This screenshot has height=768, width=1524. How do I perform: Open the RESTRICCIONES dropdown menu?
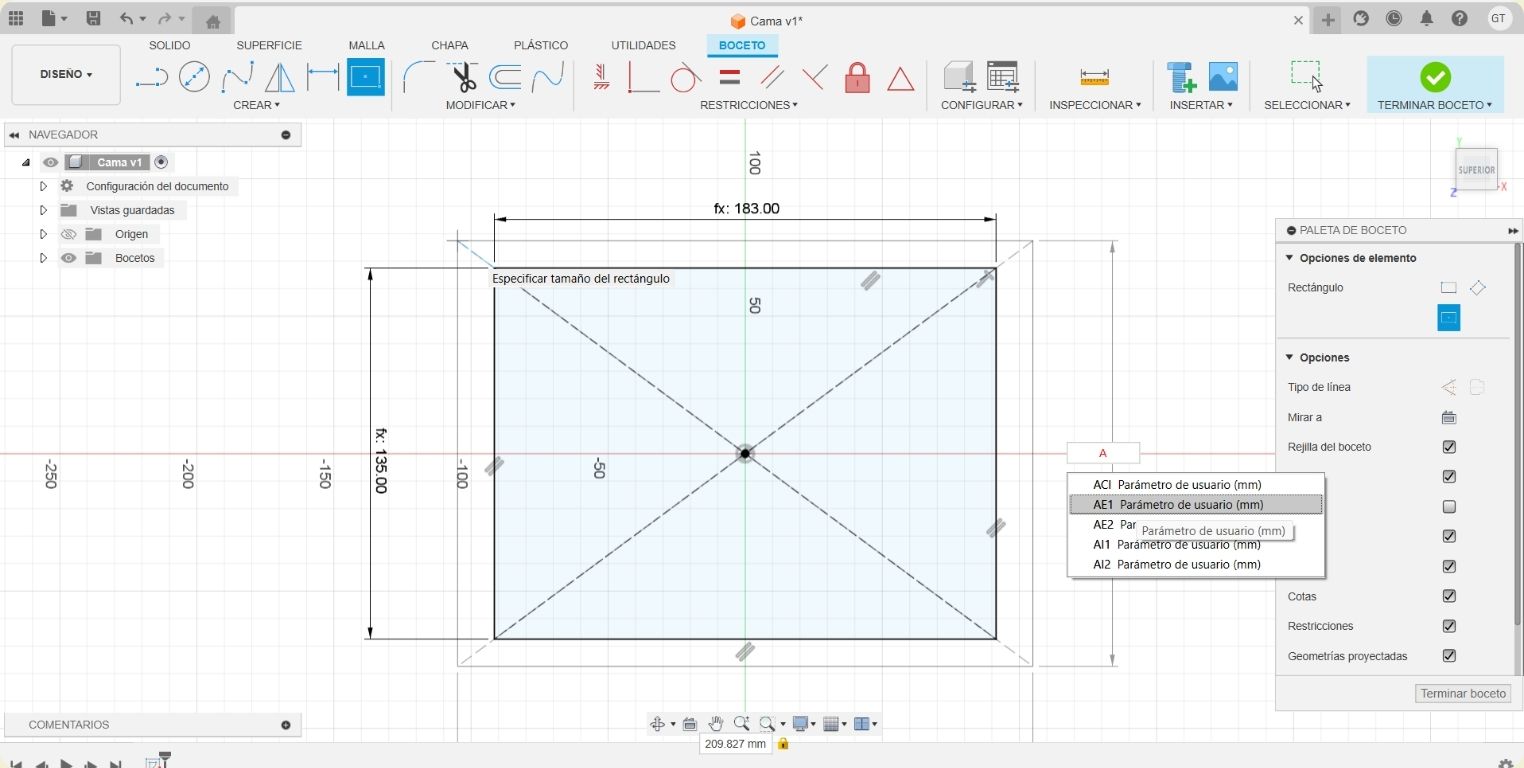coord(749,105)
